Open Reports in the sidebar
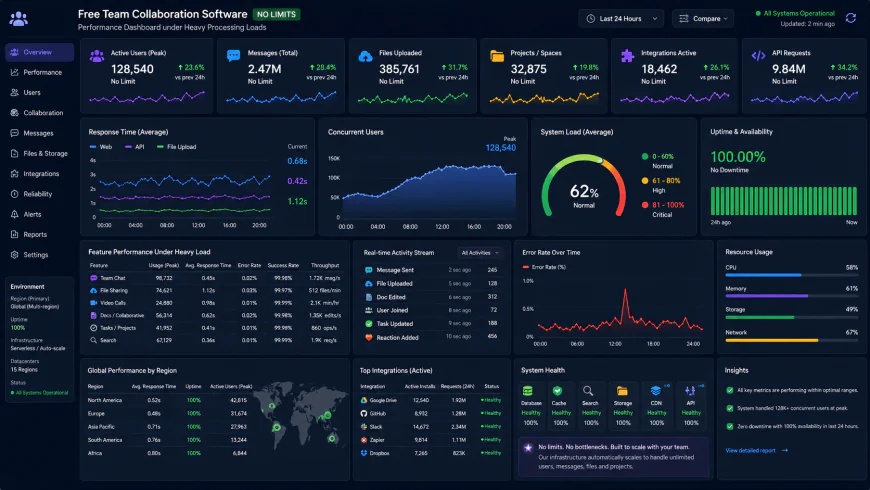The width and height of the screenshot is (870, 490). click(39, 234)
